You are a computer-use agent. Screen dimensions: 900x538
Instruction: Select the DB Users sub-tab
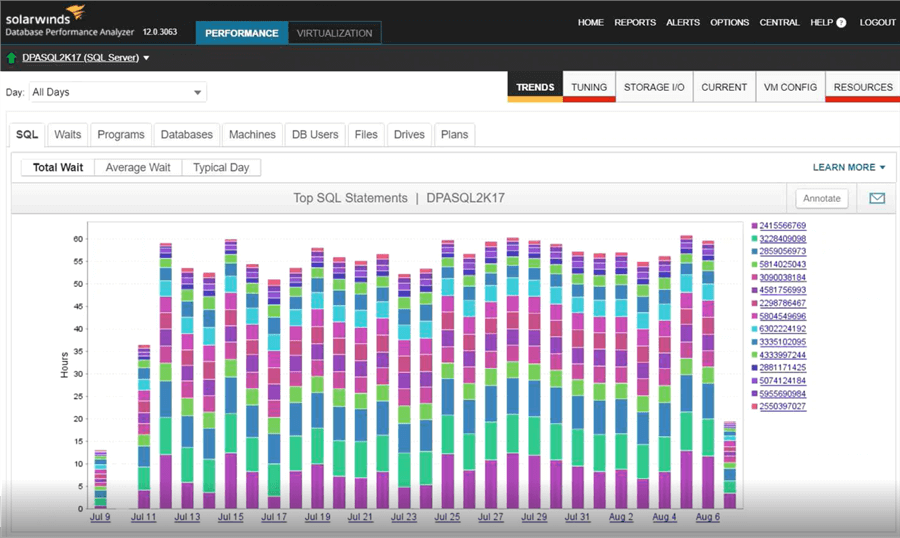coord(315,134)
